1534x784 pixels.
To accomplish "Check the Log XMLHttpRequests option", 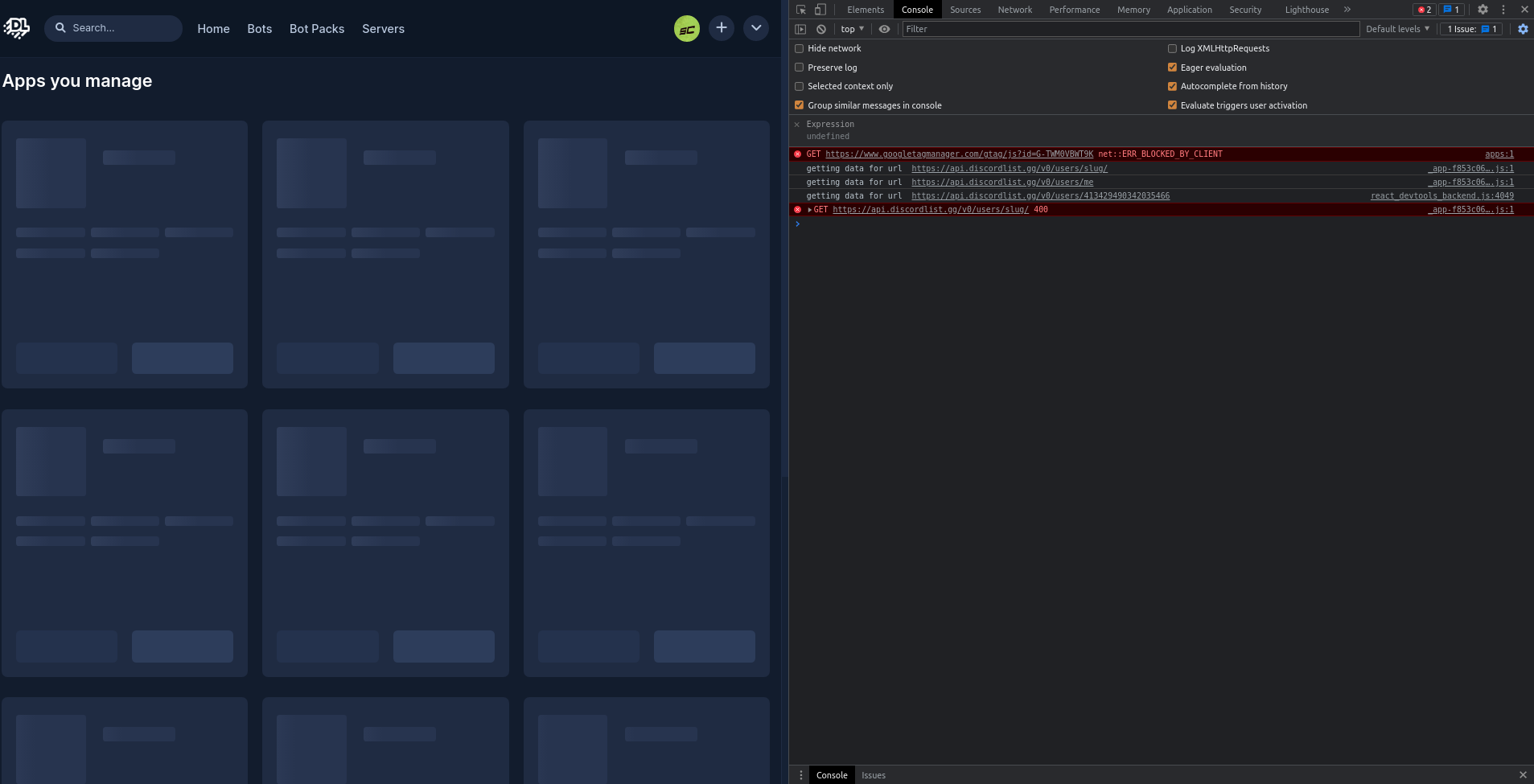I will (1172, 48).
